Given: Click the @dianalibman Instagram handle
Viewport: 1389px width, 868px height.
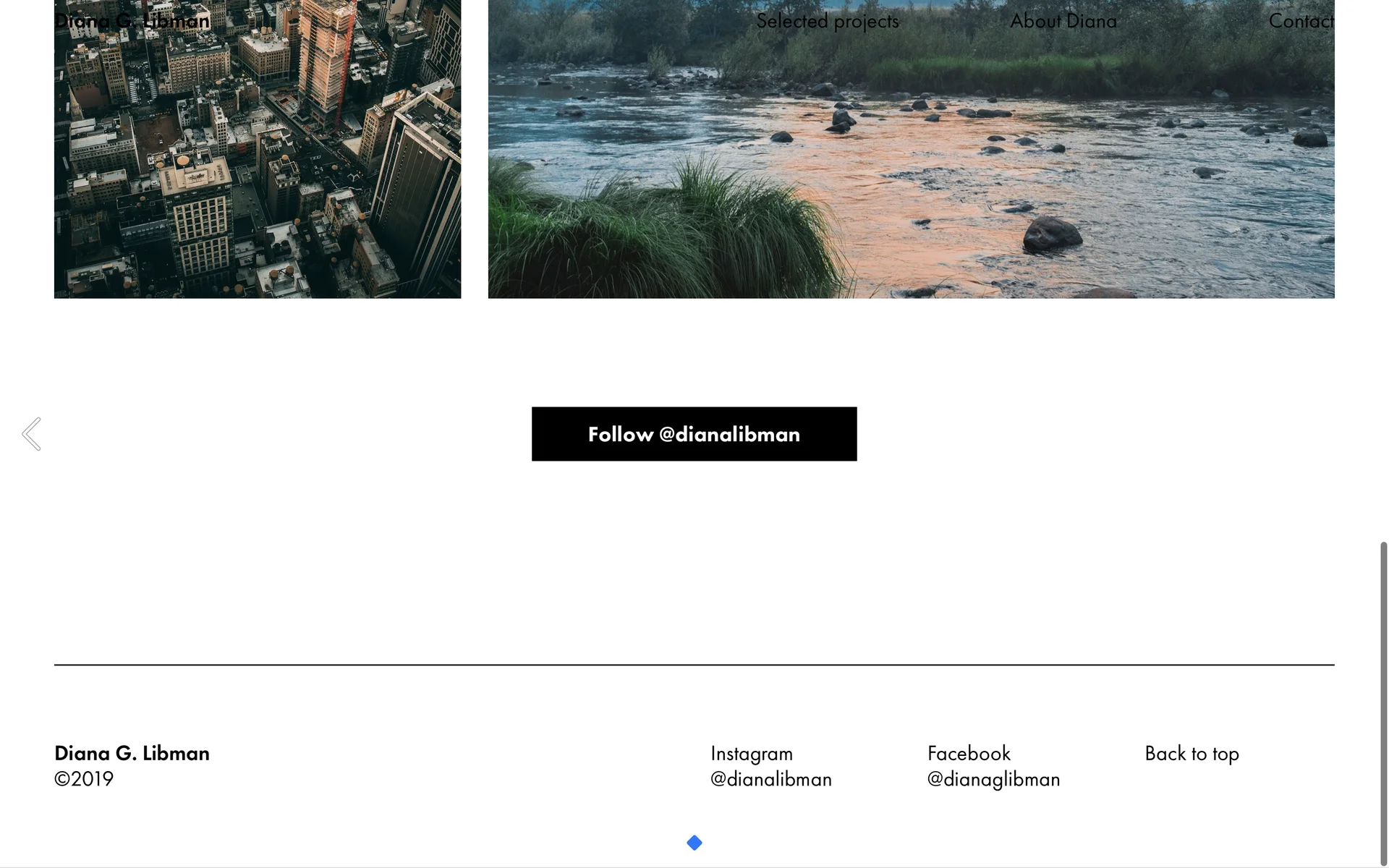Looking at the screenshot, I should [x=771, y=779].
